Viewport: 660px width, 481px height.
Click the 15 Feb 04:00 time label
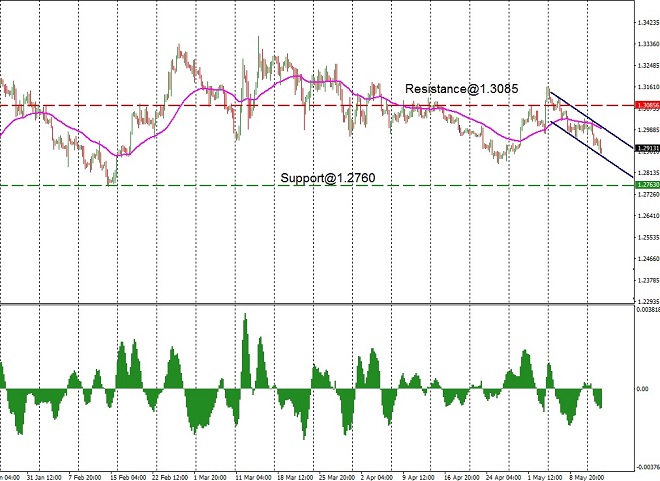[126, 478]
